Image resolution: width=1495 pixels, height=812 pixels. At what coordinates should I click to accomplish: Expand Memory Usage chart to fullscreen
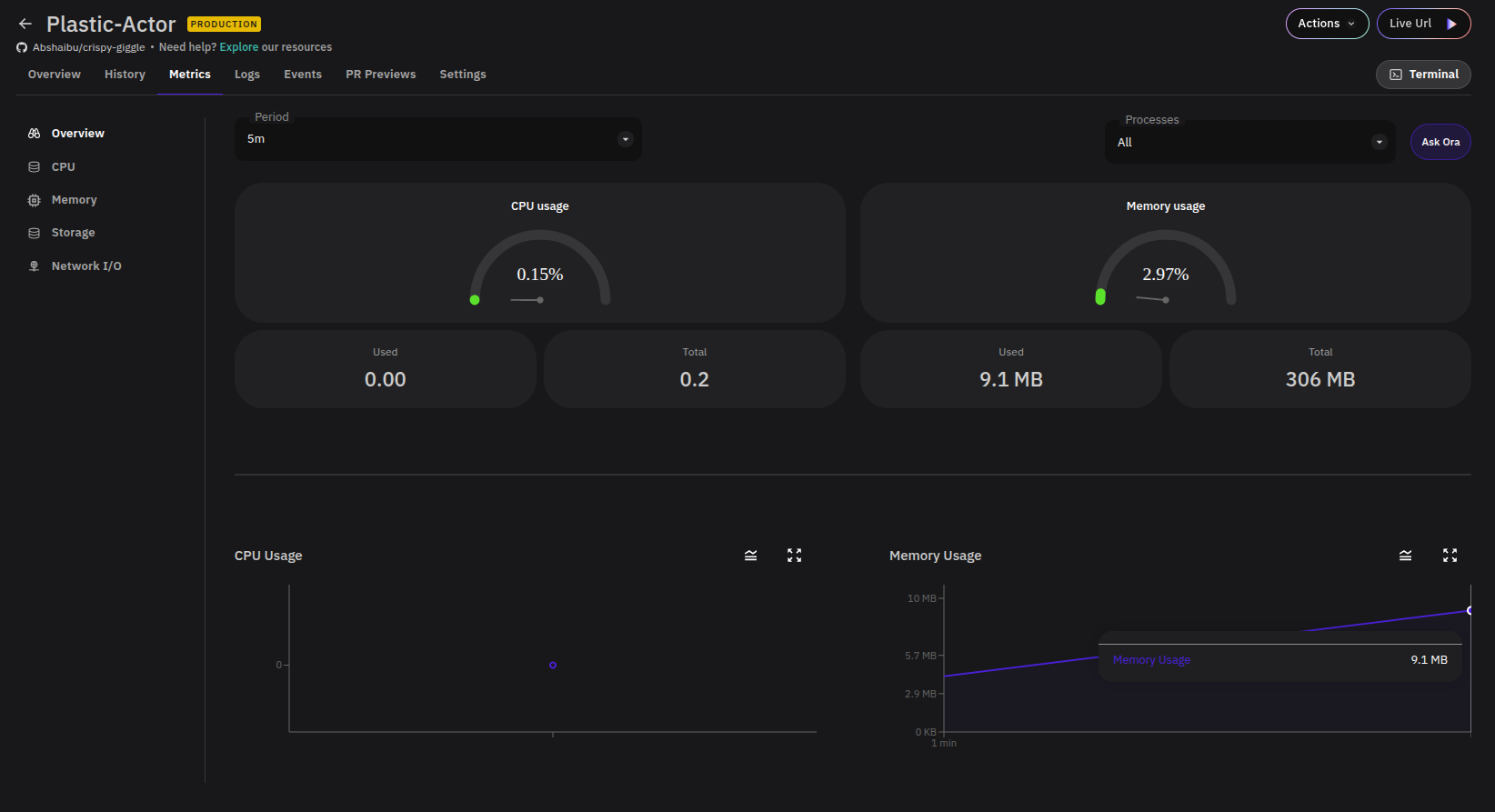1450,556
